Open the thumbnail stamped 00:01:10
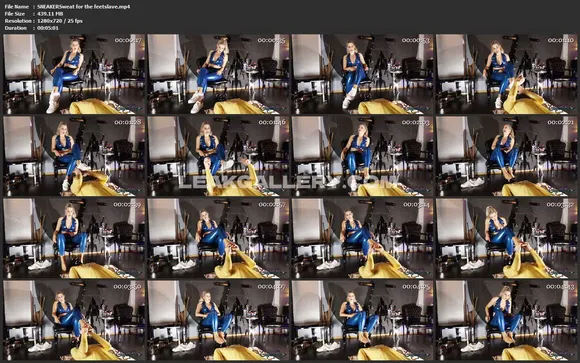The width and height of the screenshot is (580, 363). (506, 74)
